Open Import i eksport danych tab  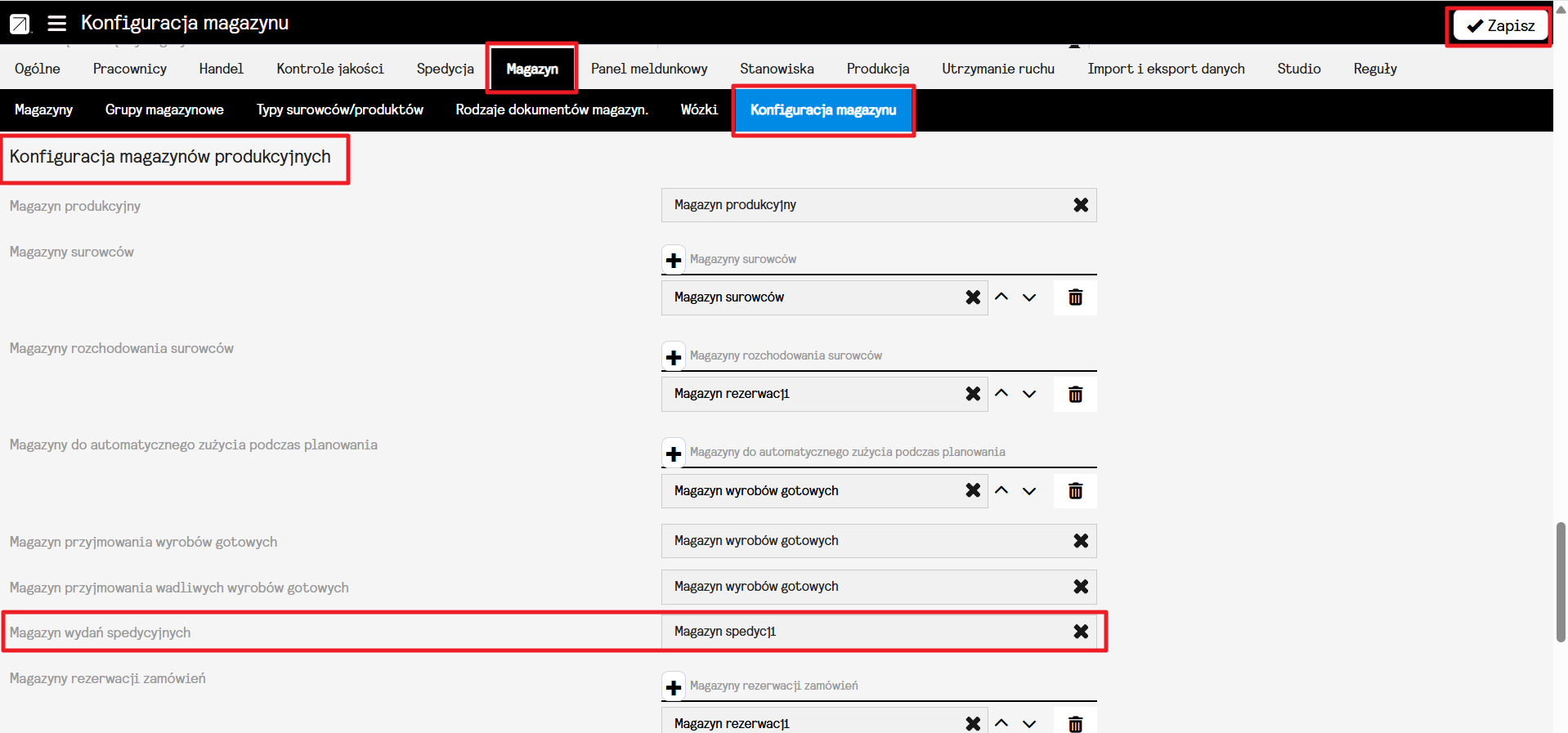(1166, 69)
